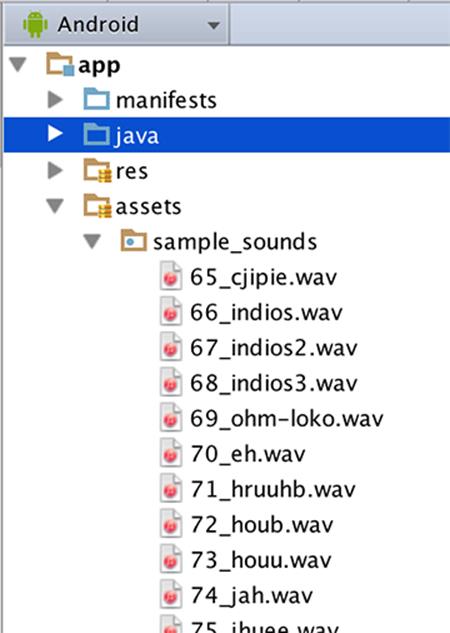Click the green Android robot icon
This screenshot has width=450, height=633.
pos(36,25)
